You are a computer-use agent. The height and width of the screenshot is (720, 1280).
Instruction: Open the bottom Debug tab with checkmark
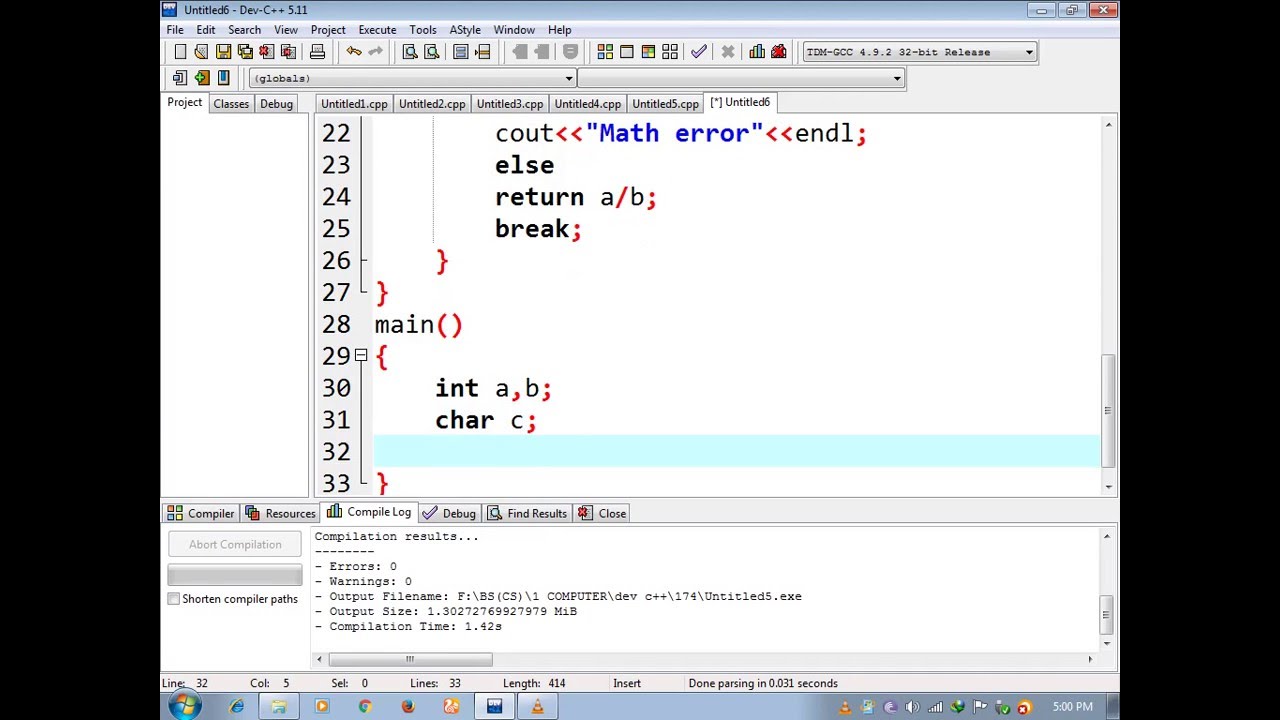(449, 514)
